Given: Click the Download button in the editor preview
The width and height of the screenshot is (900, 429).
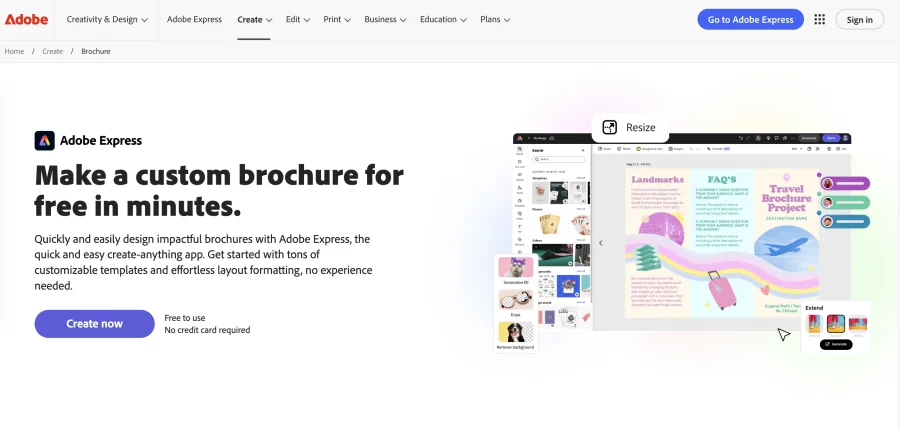Looking at the screenshot, I should coord(809,138).
